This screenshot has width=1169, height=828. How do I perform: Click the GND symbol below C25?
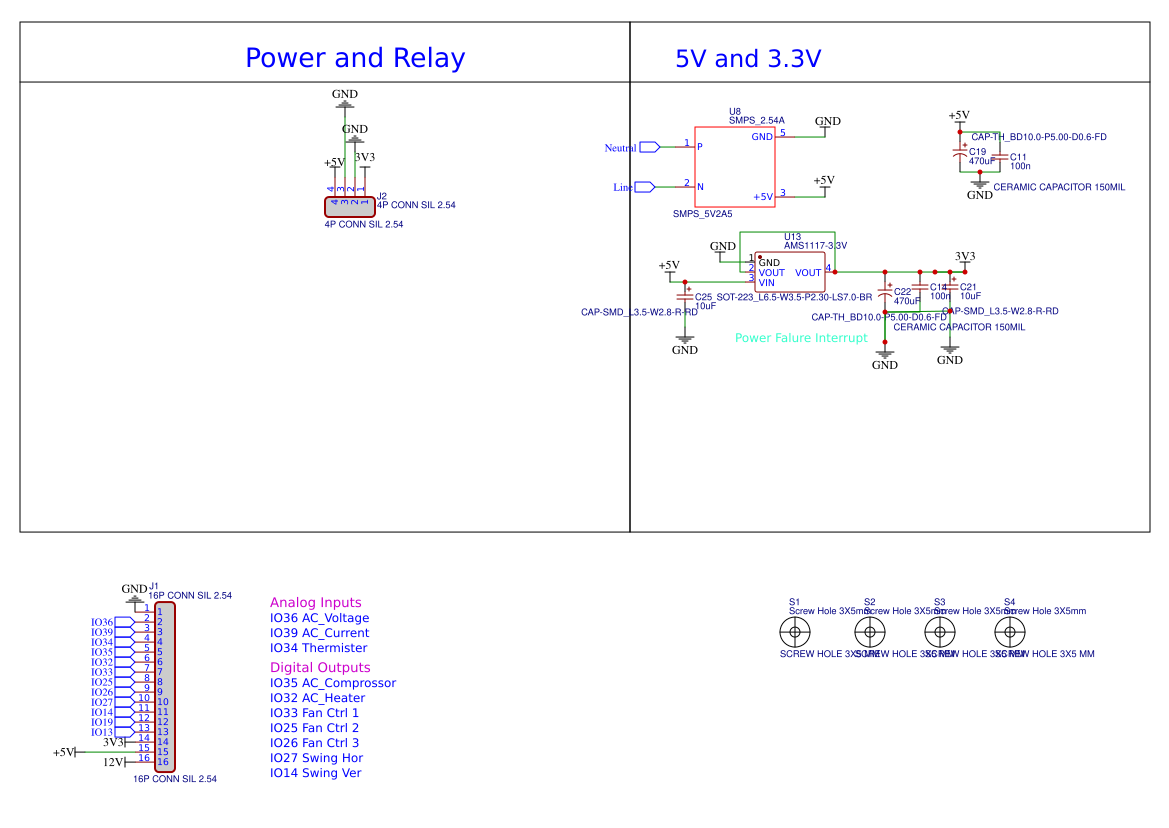click(x=685, y=340)
